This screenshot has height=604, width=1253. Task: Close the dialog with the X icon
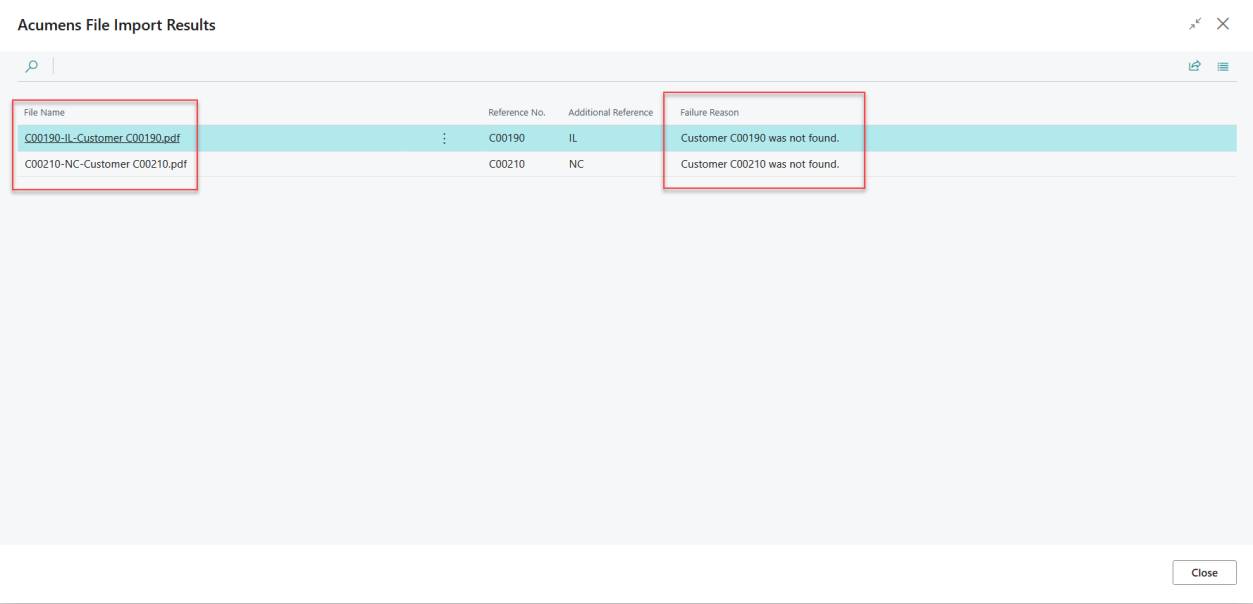pyautogui.click(x=1222, y=23)
